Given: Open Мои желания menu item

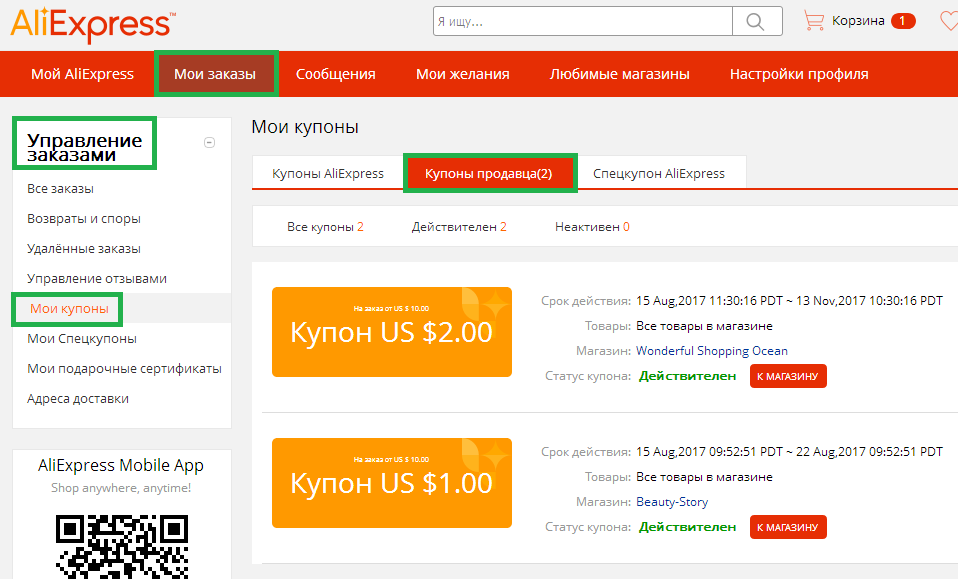Looking at the screenshot, I should point(463,74).
